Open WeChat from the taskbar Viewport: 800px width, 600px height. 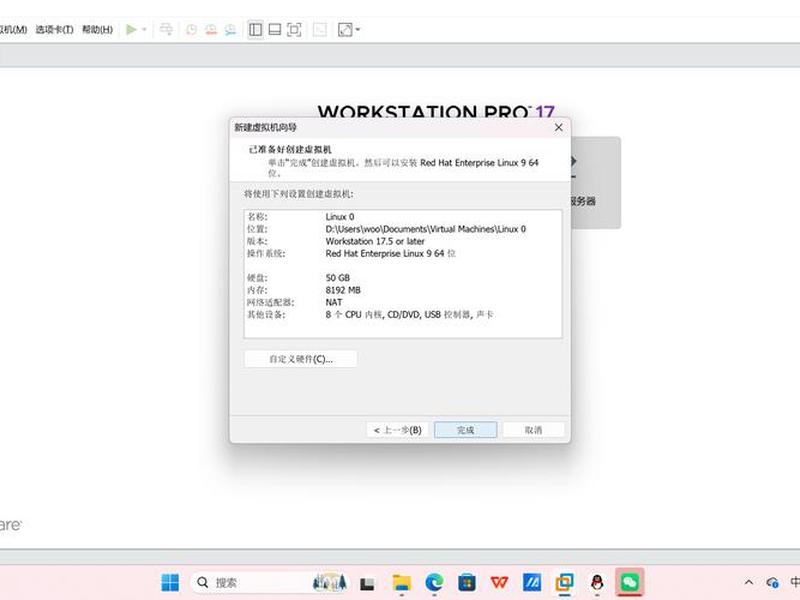(x=630, y=582)
